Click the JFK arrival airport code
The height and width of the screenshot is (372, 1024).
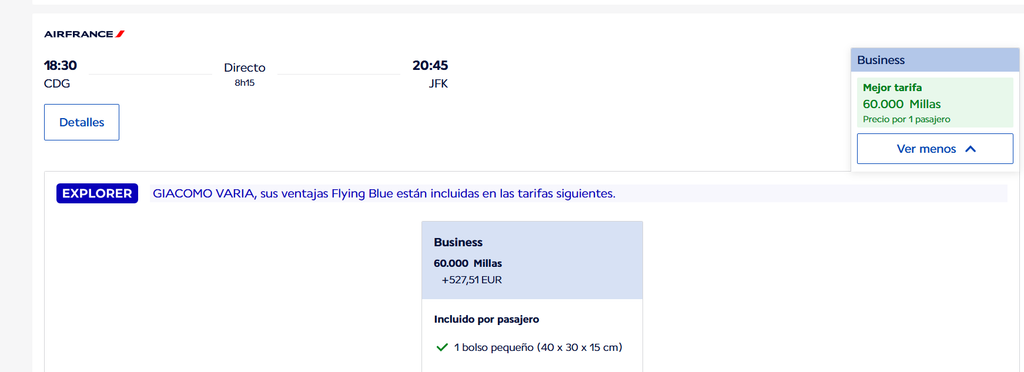click(x=438, y=84)
